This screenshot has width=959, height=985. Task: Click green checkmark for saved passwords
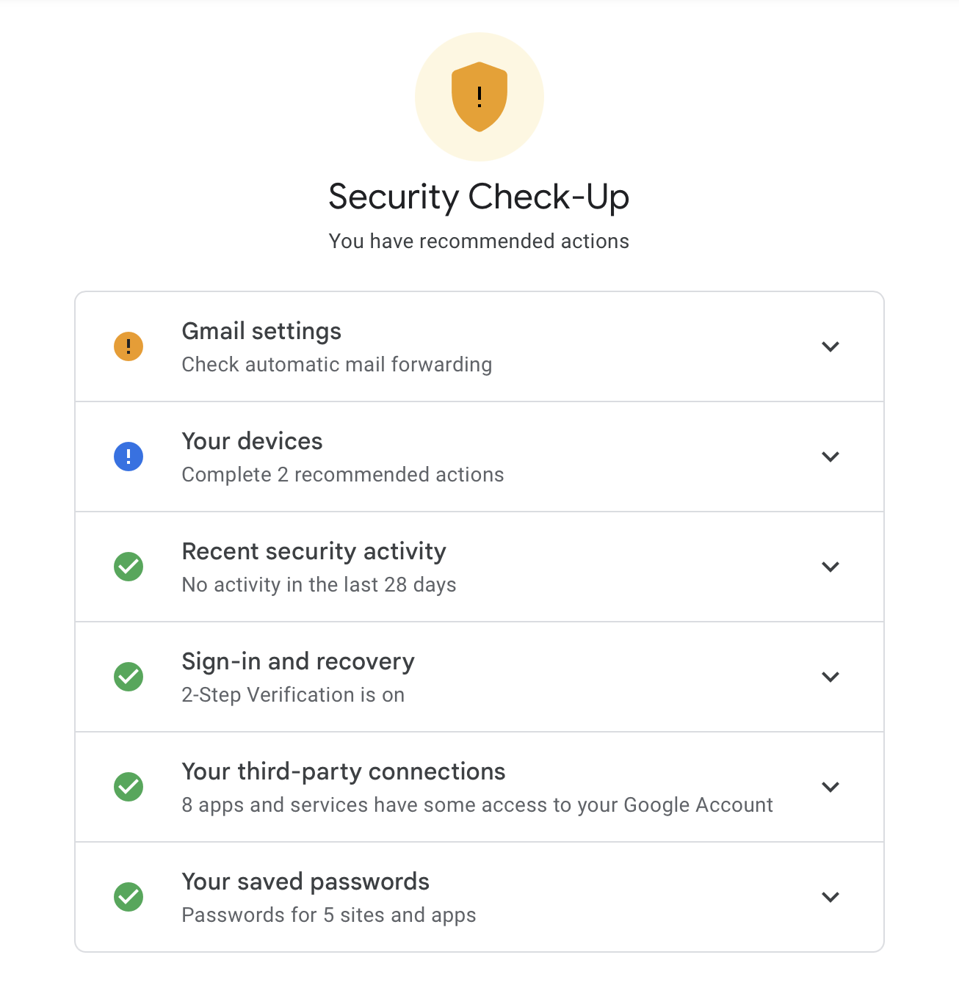point(128,897)
